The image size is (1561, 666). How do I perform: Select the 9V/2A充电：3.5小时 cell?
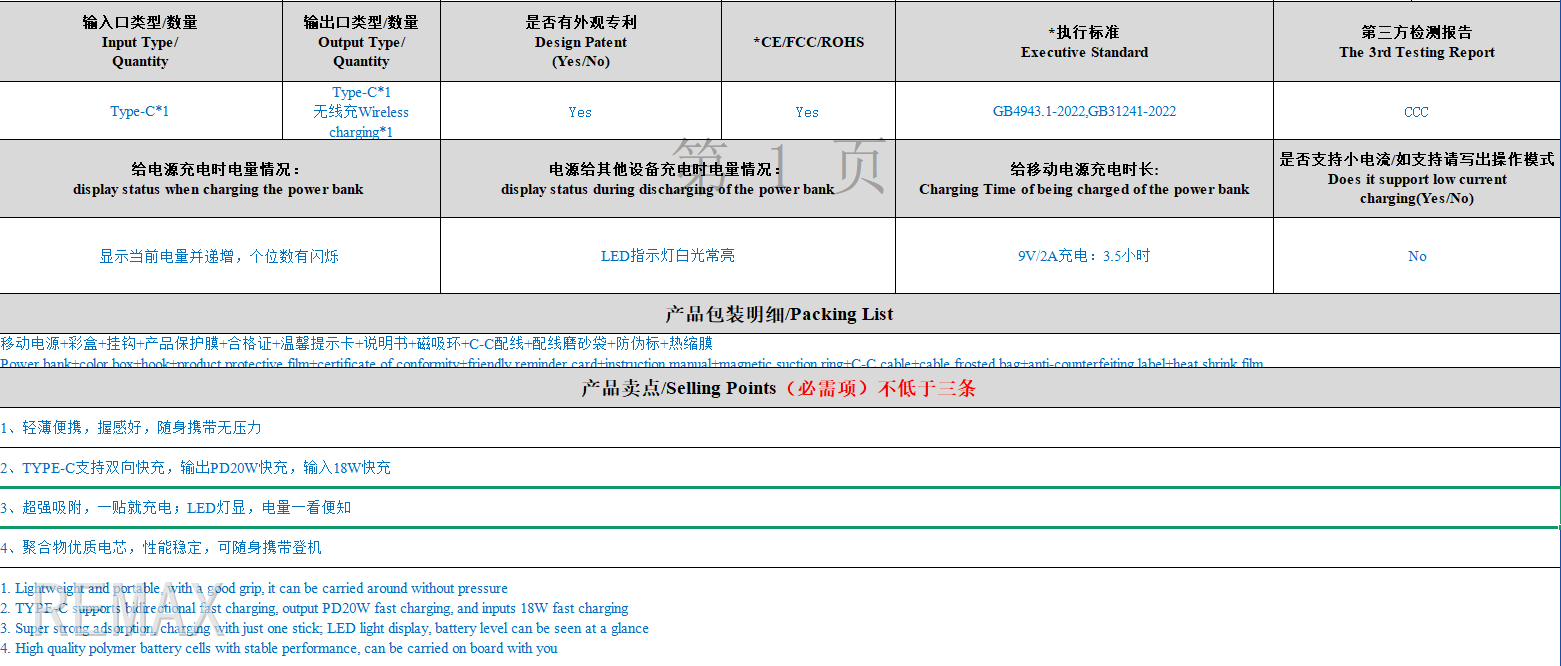coord(1084,256)
